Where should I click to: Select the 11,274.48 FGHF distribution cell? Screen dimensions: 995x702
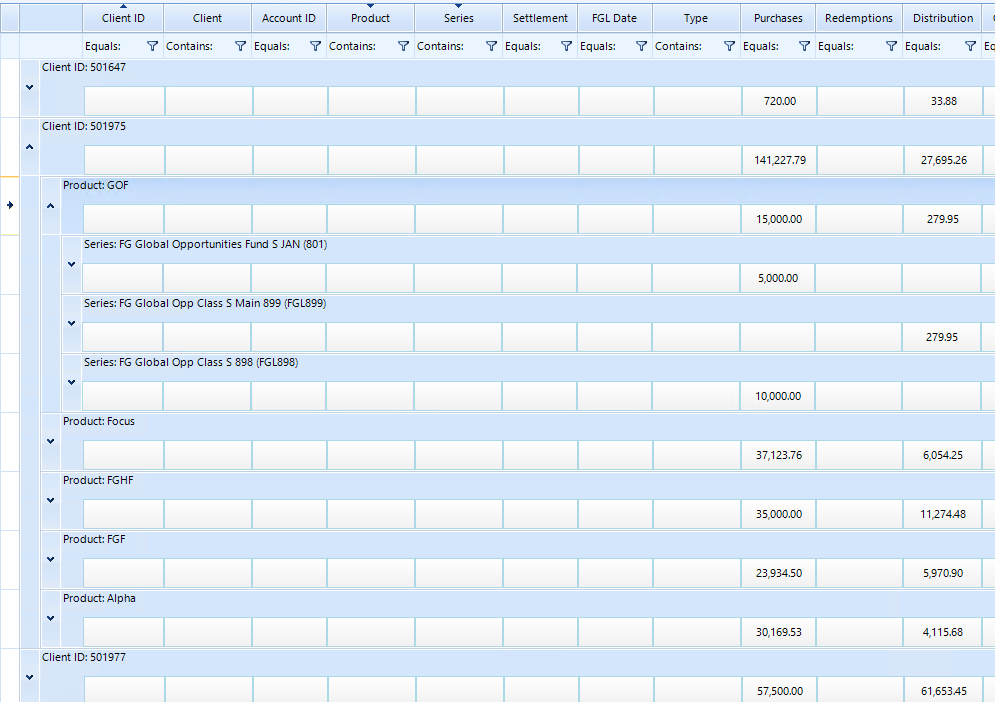point(942,514)
